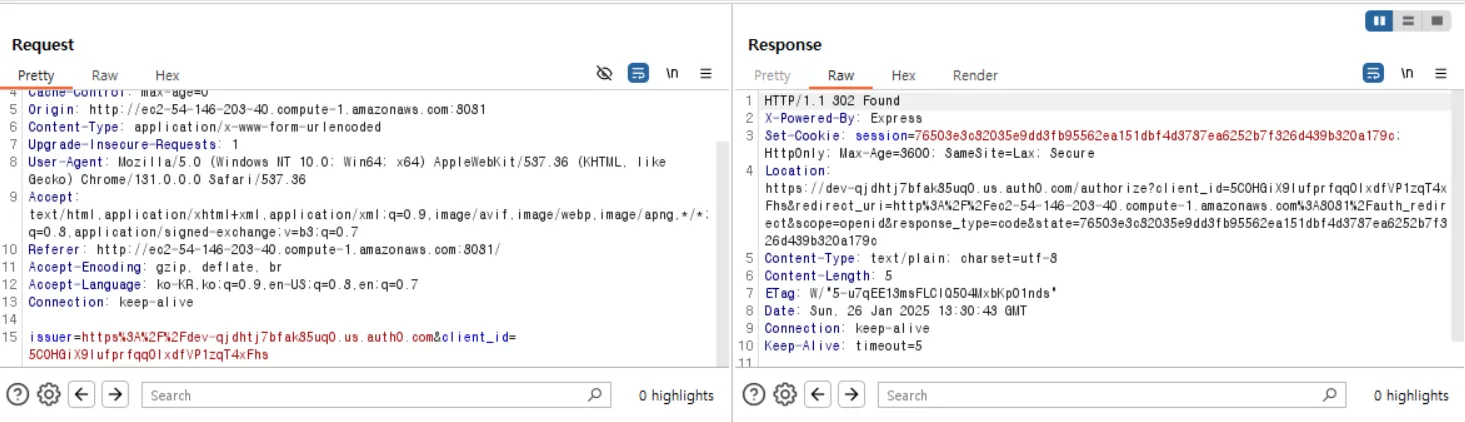Toggle hidden characters eye icon in Request
The image size is (1465, 422).
click(x=604, y=73)
